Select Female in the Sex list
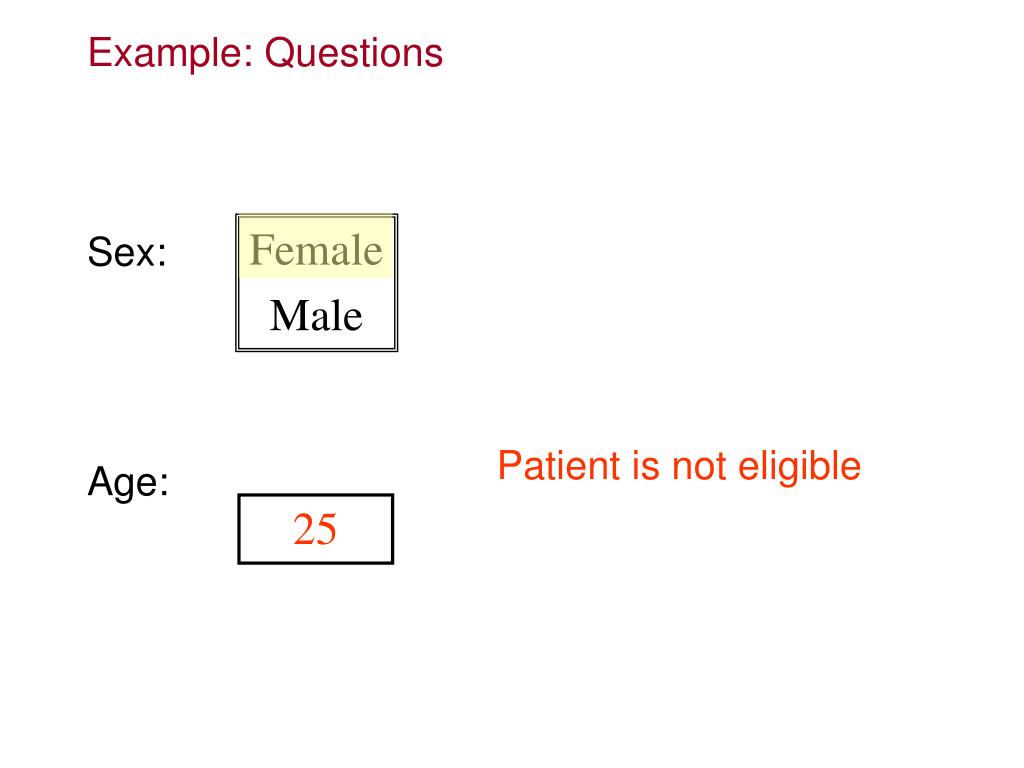Screen dimensions: 1024x768 pyautogui.click(x=316, y=249)
